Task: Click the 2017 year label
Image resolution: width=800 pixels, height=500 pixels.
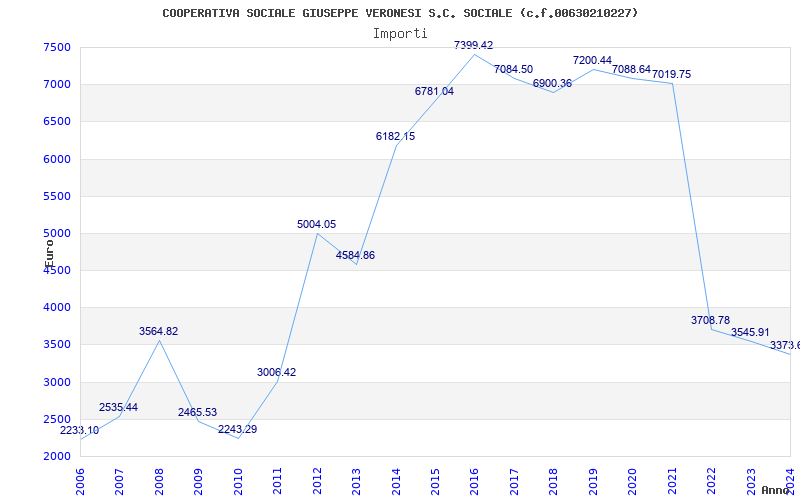Action: pyautogui.click(x=514, y=483)
